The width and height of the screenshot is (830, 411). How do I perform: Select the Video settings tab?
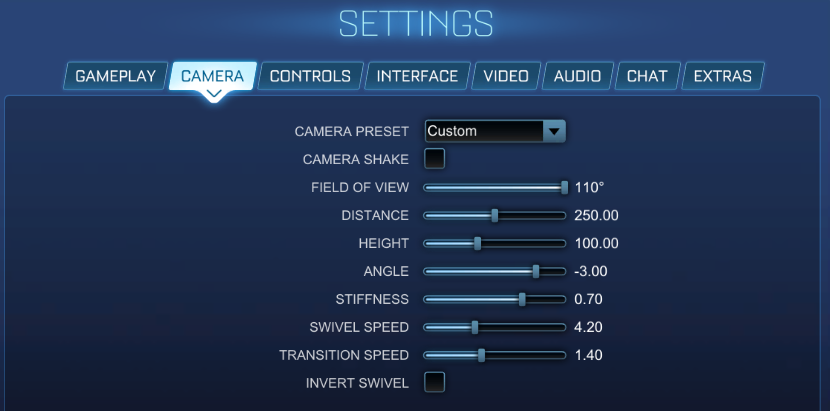pyautogui.click(x=506, y=76)
